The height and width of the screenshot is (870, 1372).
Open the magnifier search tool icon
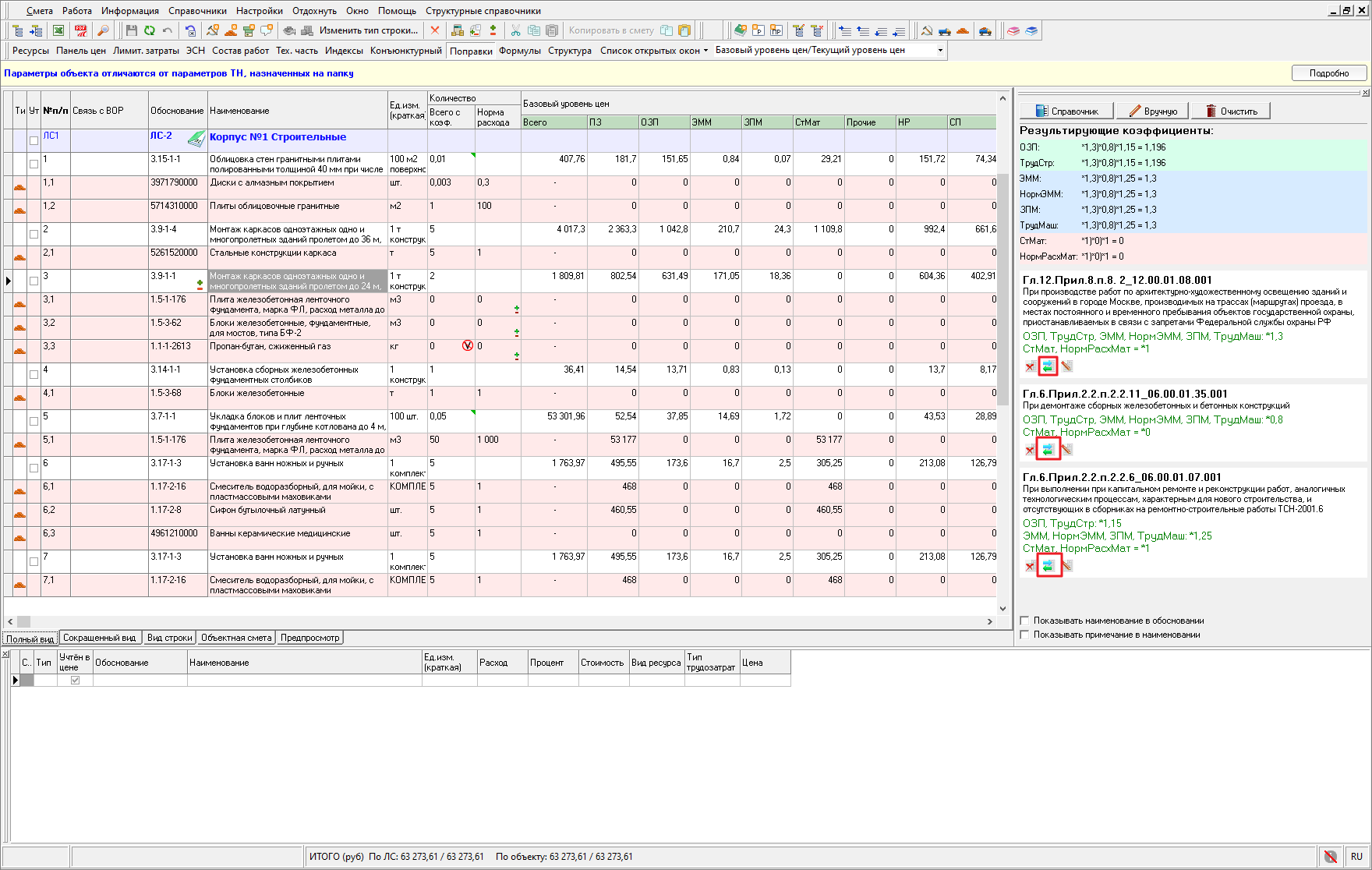(x=103, y=30)
